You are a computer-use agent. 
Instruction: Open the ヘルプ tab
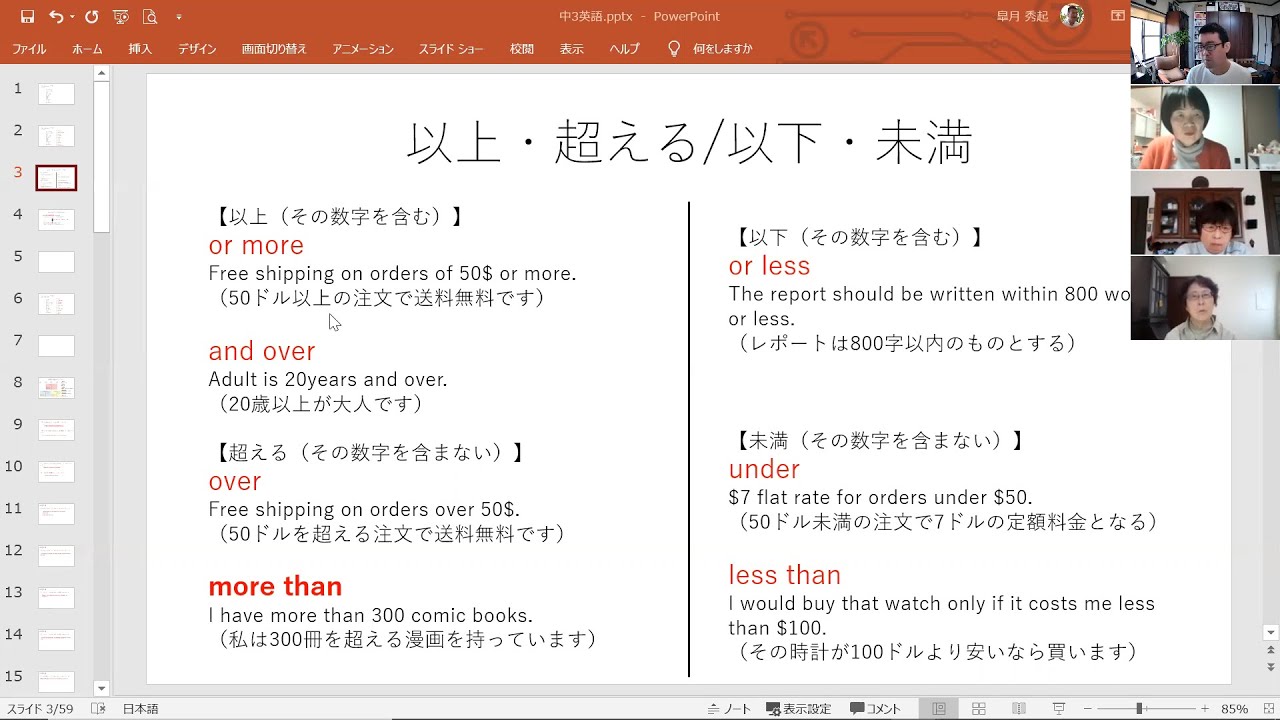[x=625, y=49]
